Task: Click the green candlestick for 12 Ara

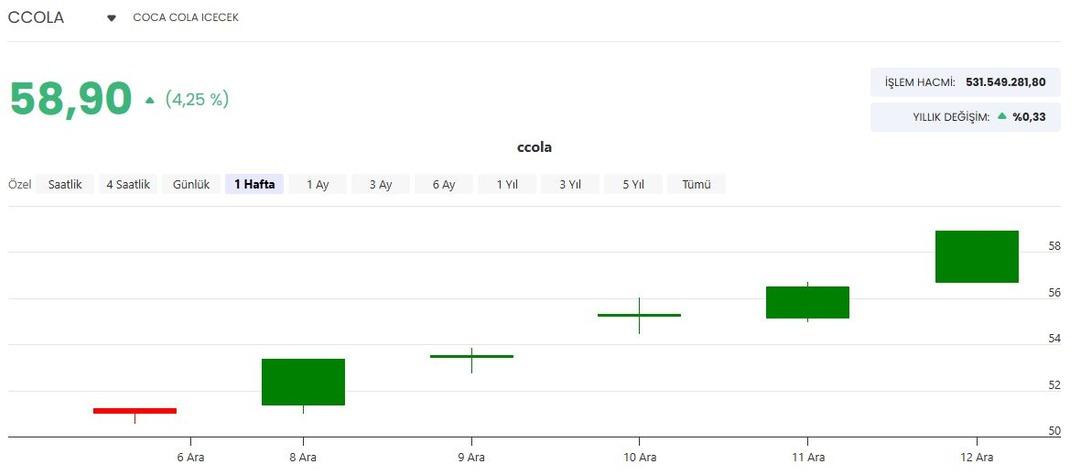Action: (976, 257)
